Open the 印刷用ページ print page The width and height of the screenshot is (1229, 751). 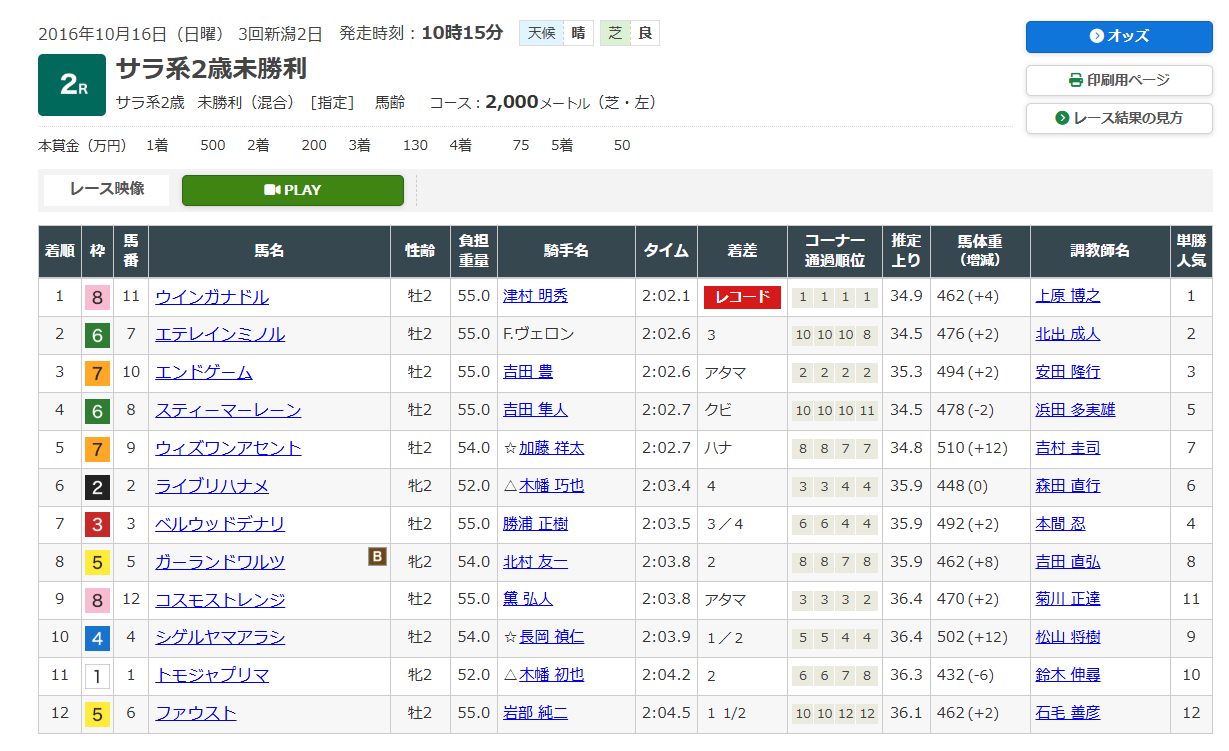point(1119,80)
